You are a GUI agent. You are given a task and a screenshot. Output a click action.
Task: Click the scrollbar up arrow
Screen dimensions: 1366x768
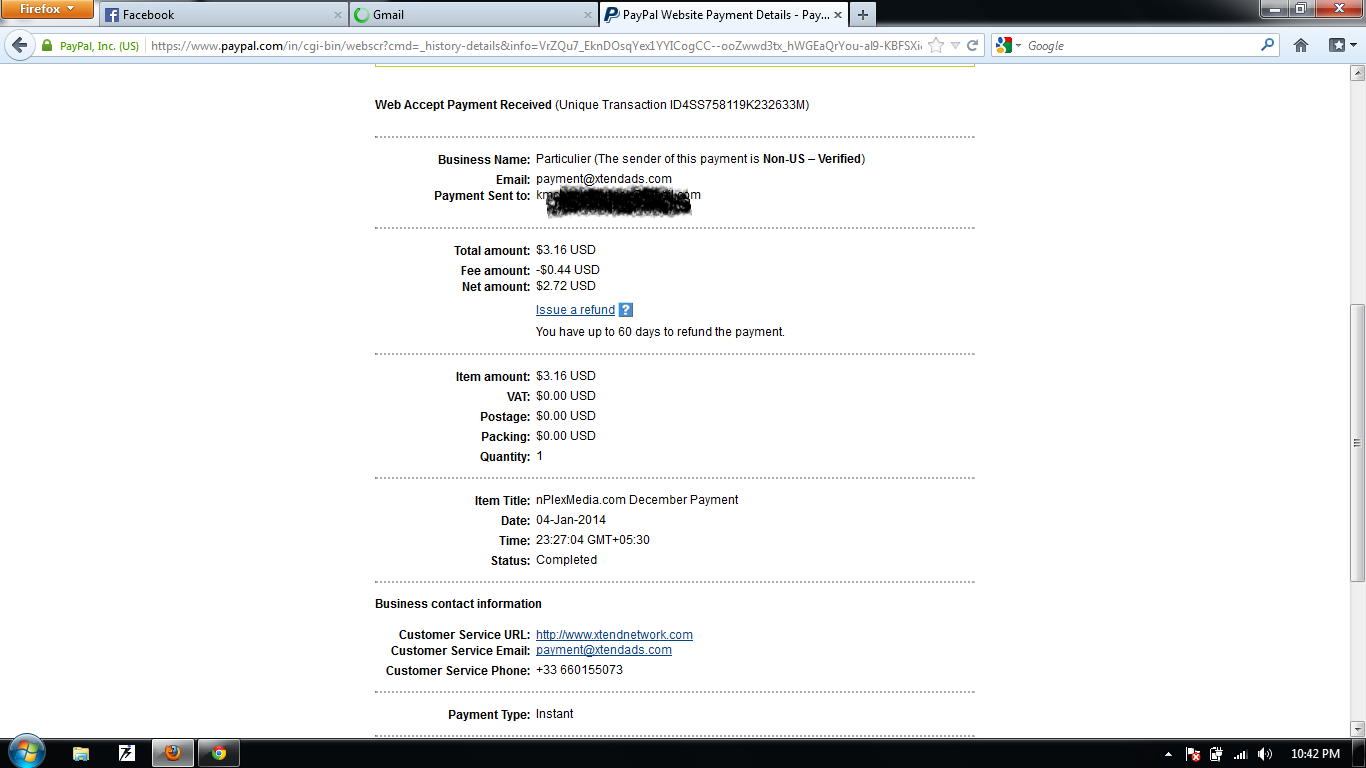[x=1357, y=73]
